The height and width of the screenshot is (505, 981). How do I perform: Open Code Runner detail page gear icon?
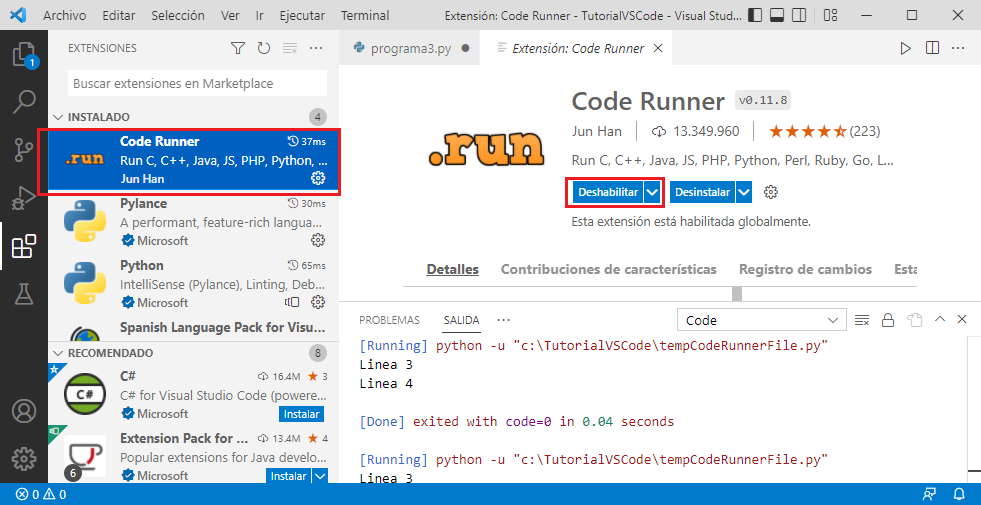click(x=771, y=192)
